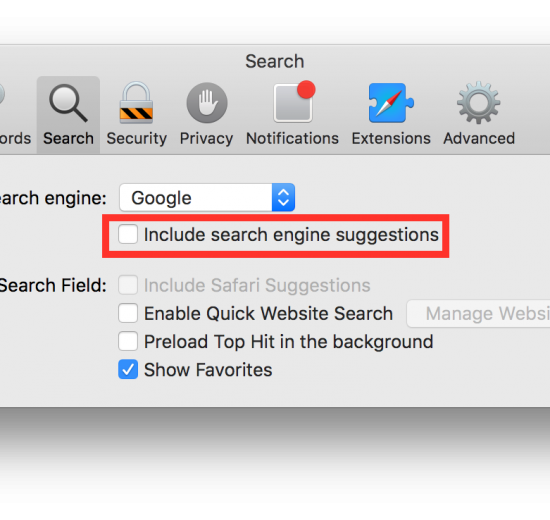The height and width of the screenshot is (520, 550).
Task: Uncheck the Show Favorites checkbox
Action: [128, 369]
